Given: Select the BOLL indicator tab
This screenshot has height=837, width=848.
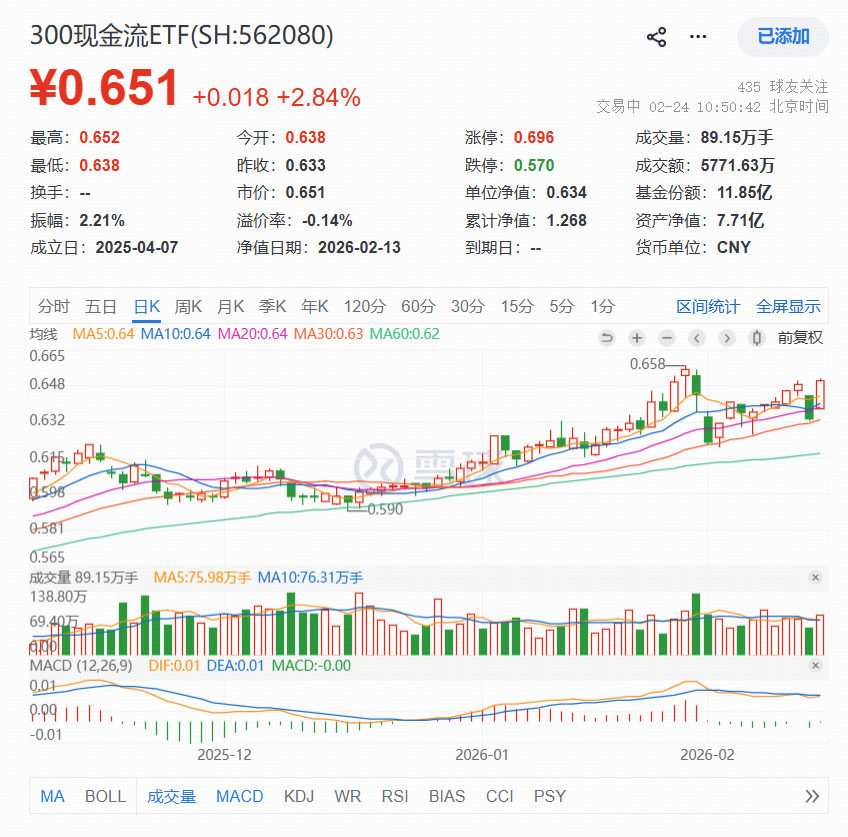Looking at the screenshot, I should [x=105, y=796].
